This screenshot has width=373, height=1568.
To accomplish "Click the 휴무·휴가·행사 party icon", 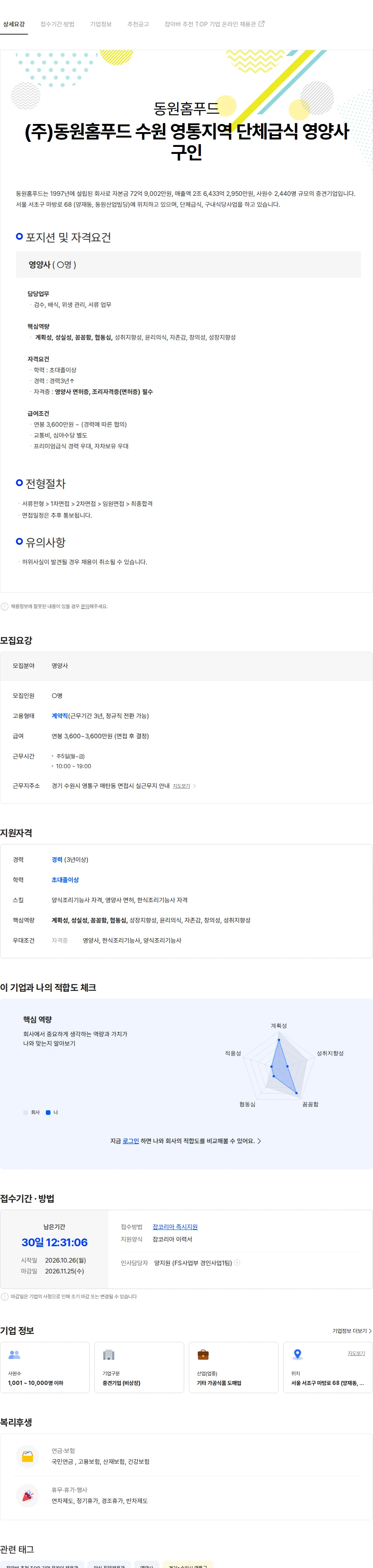I will coord(27,1496).
